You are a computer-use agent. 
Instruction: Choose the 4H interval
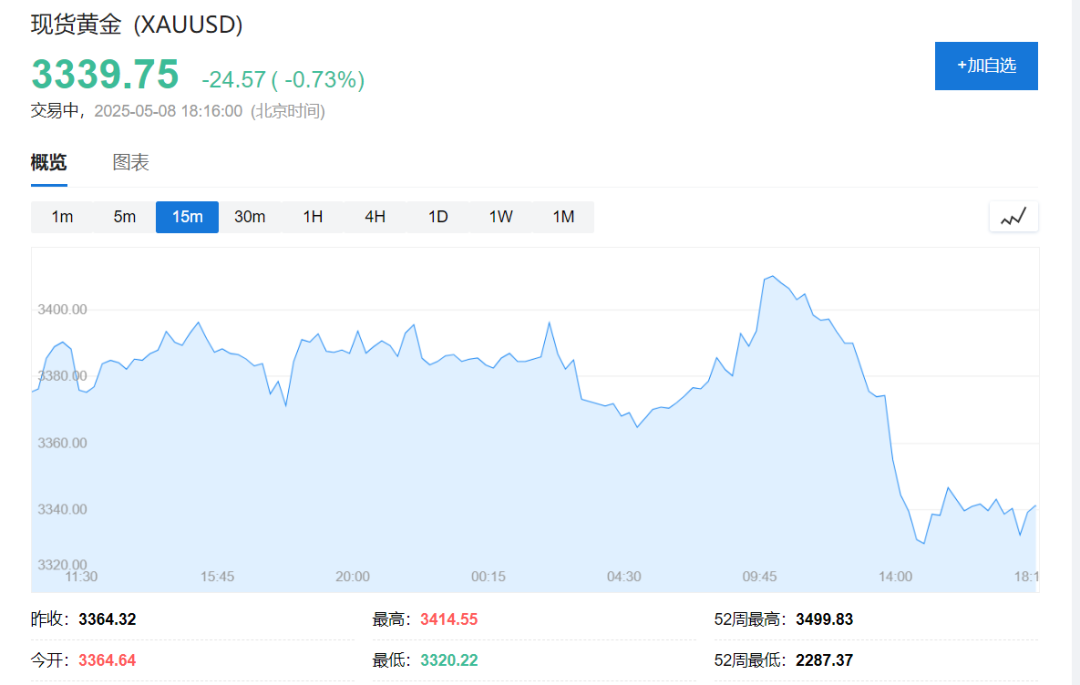click(x=375, y=217)
